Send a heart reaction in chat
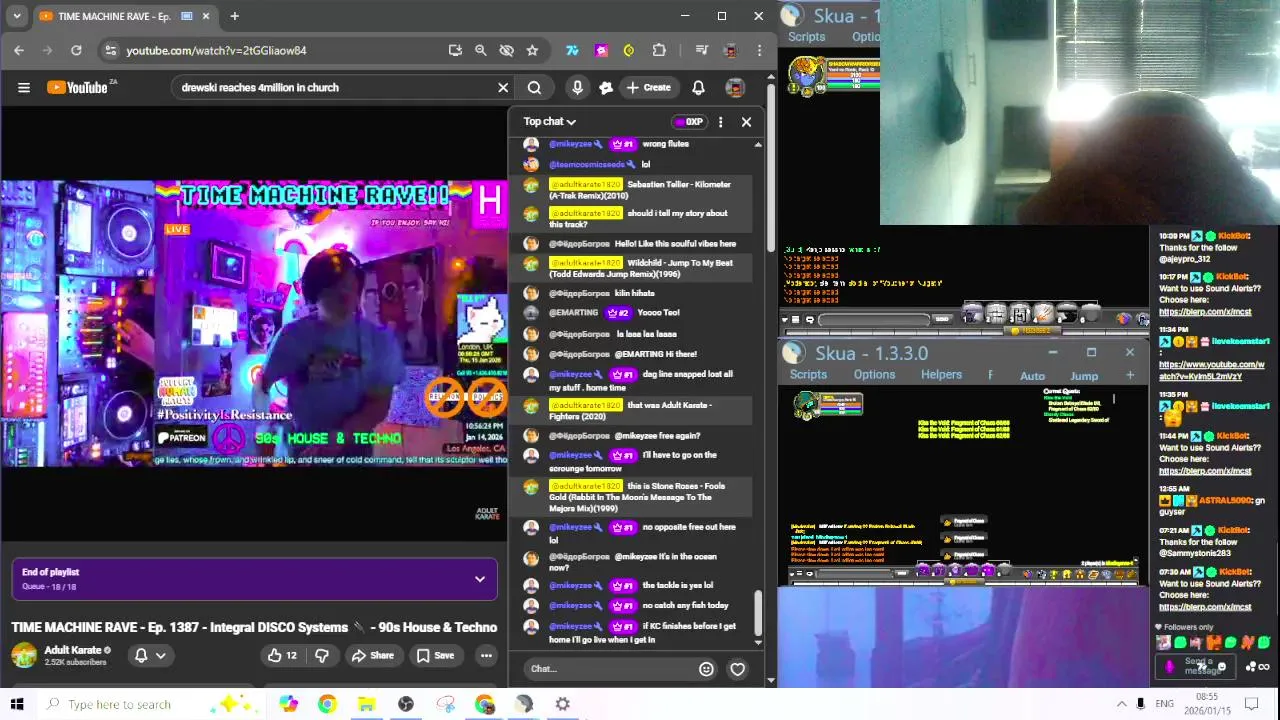 (737, 669)
